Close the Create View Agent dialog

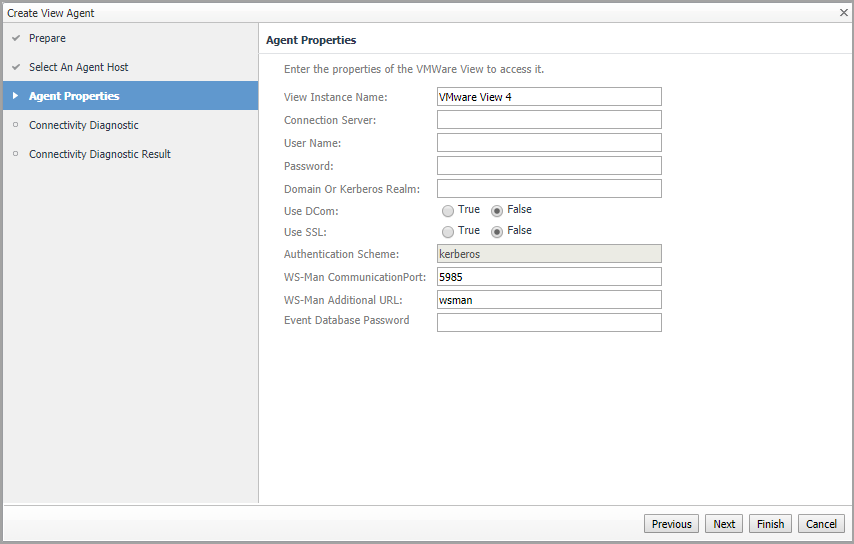tap(843, 13)
